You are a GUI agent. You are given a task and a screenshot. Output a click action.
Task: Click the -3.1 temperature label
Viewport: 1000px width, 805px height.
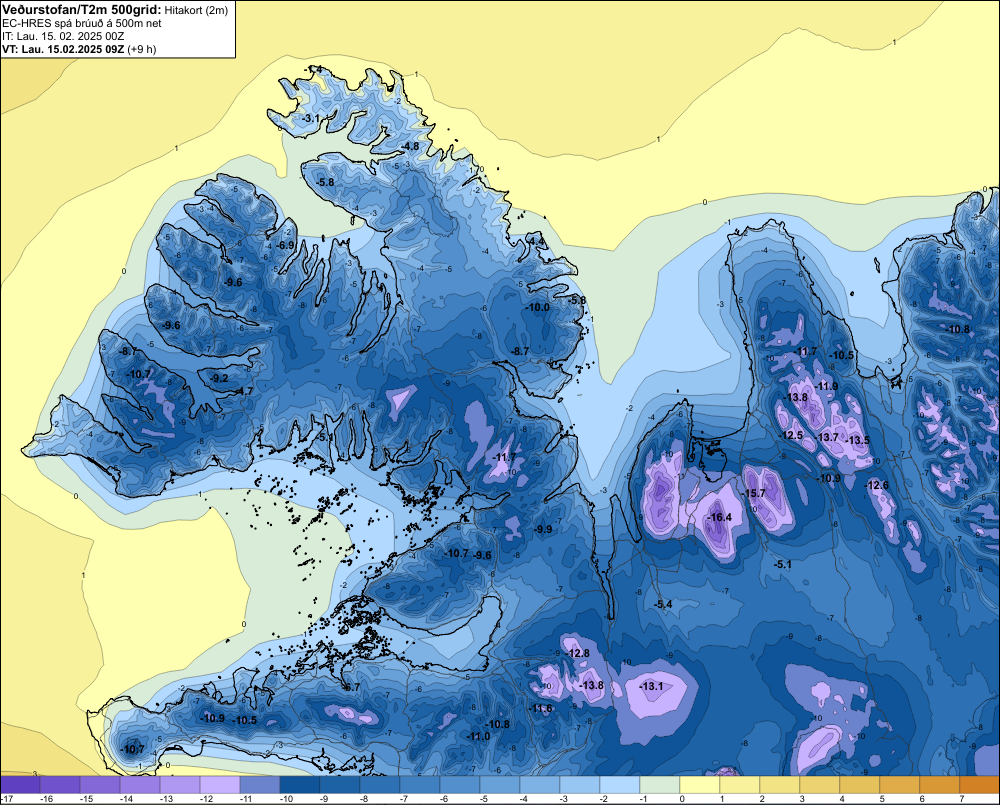click(x=311, y=119)
